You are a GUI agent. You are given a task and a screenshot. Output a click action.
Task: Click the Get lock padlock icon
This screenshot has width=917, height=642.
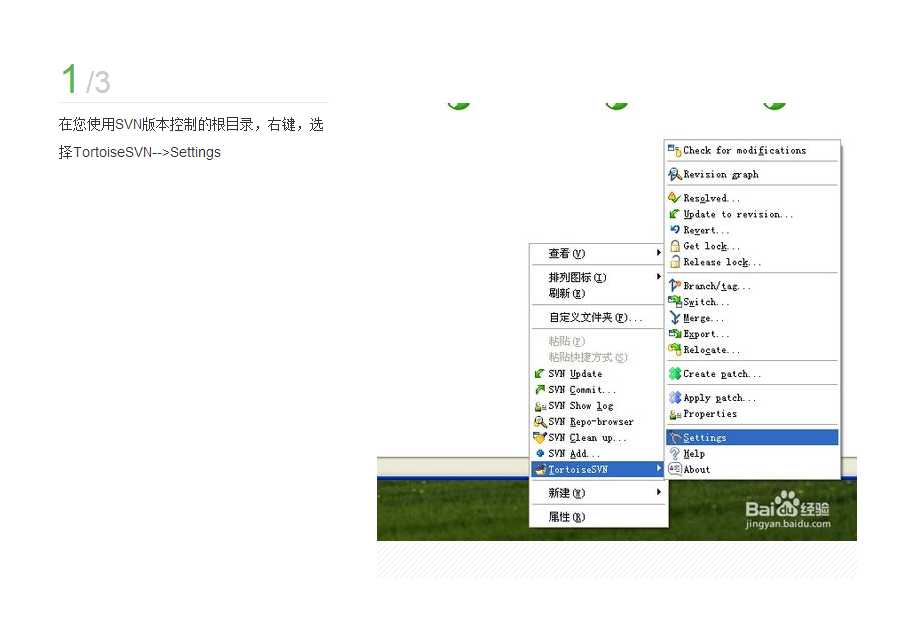[674, 246]
